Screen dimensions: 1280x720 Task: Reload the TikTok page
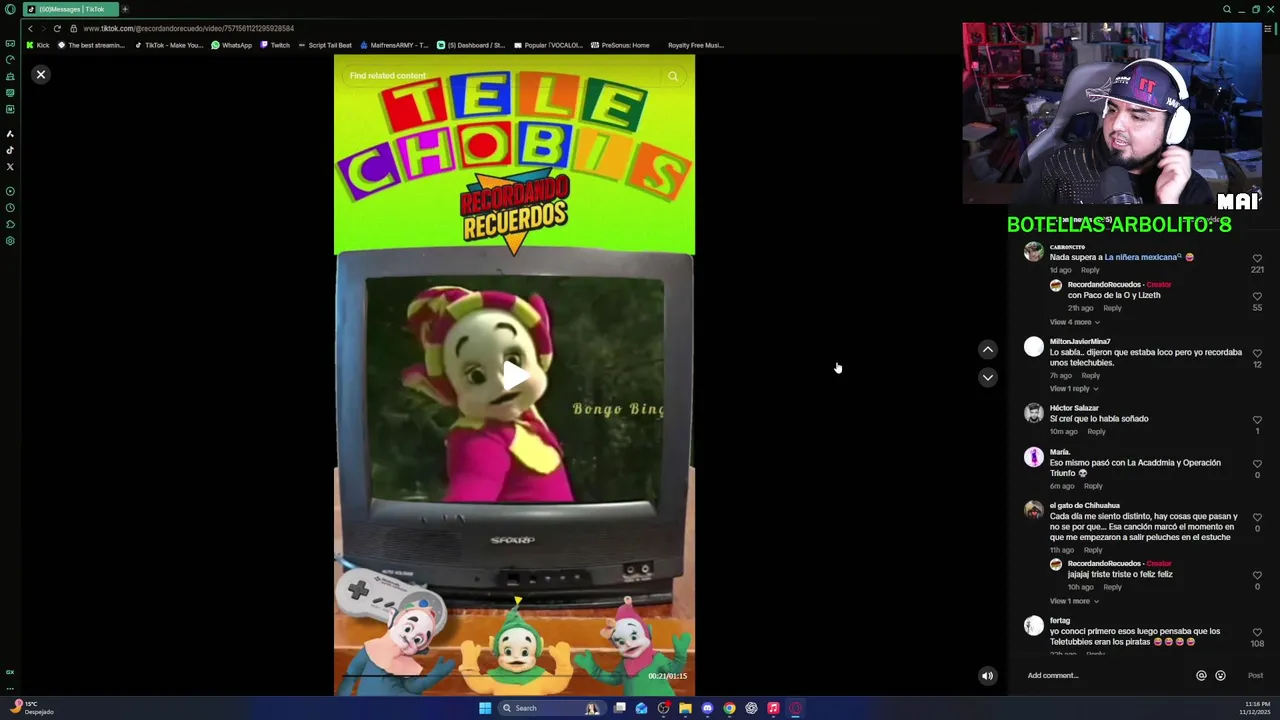pos(57,28)
